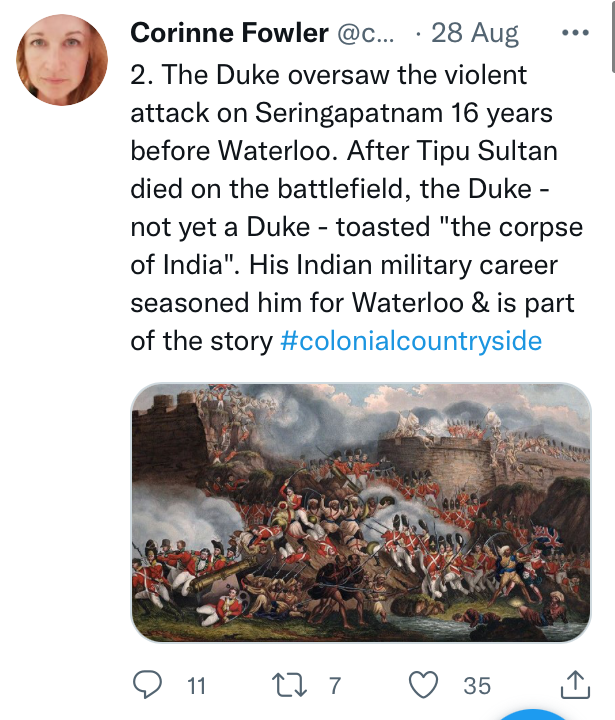Viewport: 615px width, 720px height.
Task: Open the 28 Aug timestamp link
Action: tap(474, 33)
